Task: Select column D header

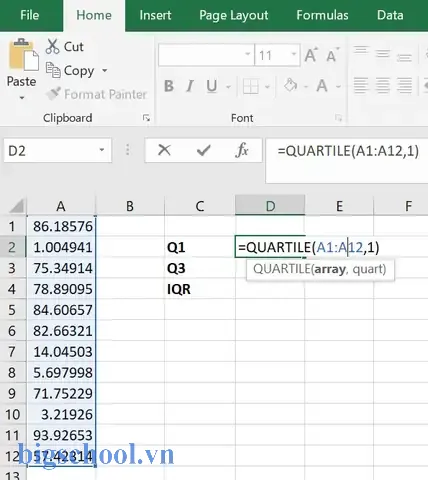Action: (270, 206)
